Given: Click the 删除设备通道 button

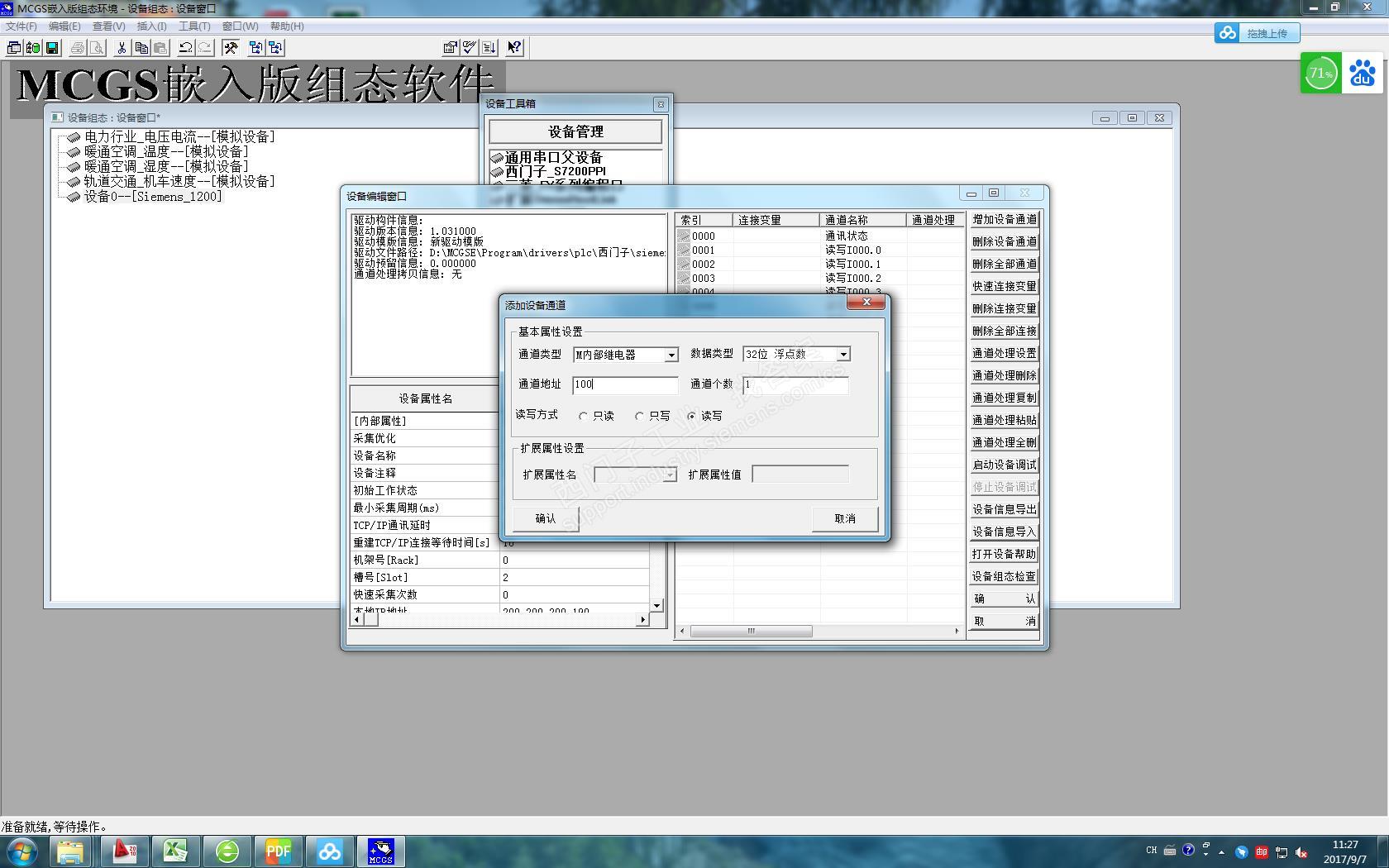Looking at the screenshot, I should 1004,242.
